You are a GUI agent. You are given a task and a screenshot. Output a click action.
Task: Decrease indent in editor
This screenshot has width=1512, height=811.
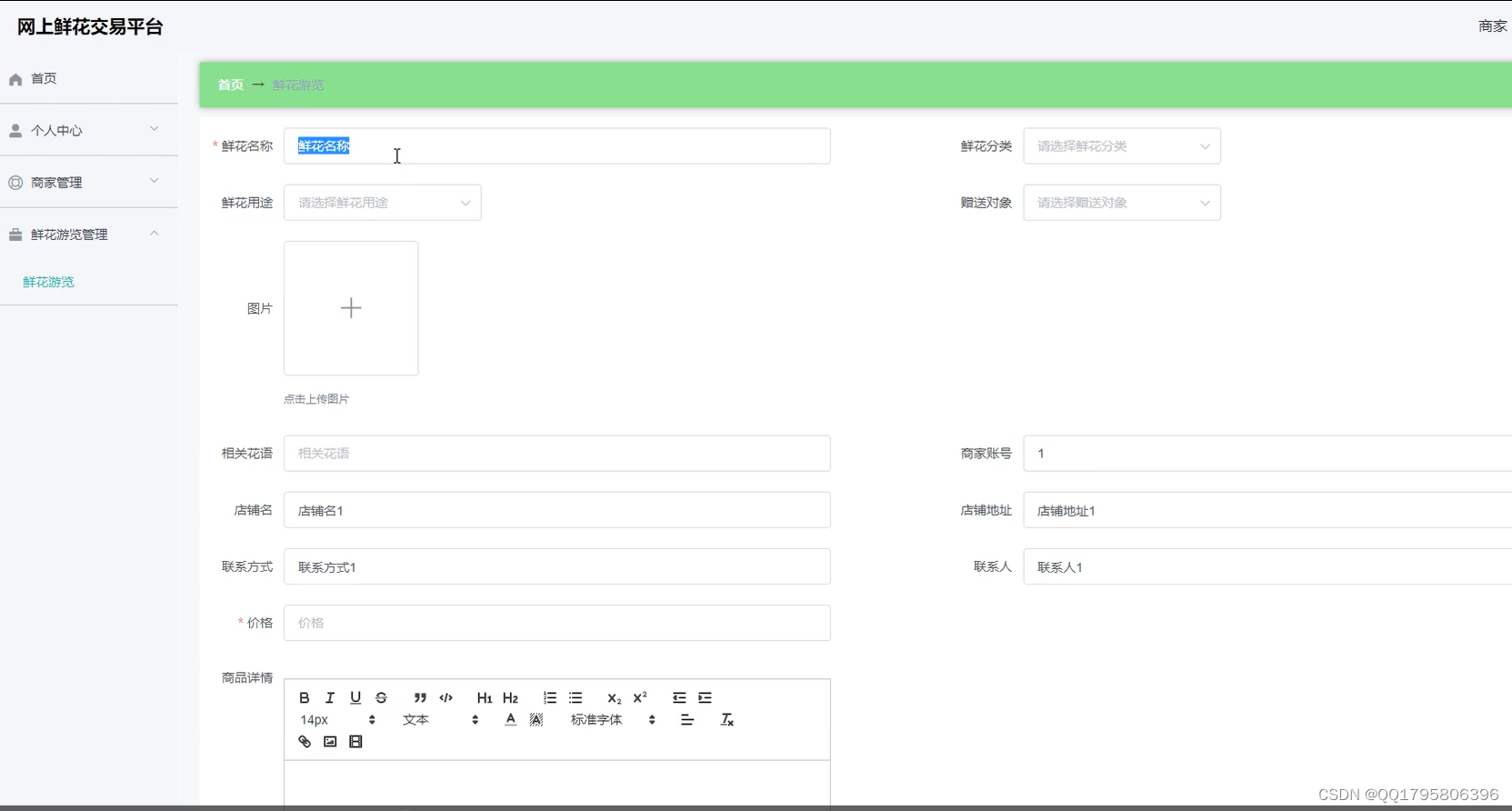679,697
